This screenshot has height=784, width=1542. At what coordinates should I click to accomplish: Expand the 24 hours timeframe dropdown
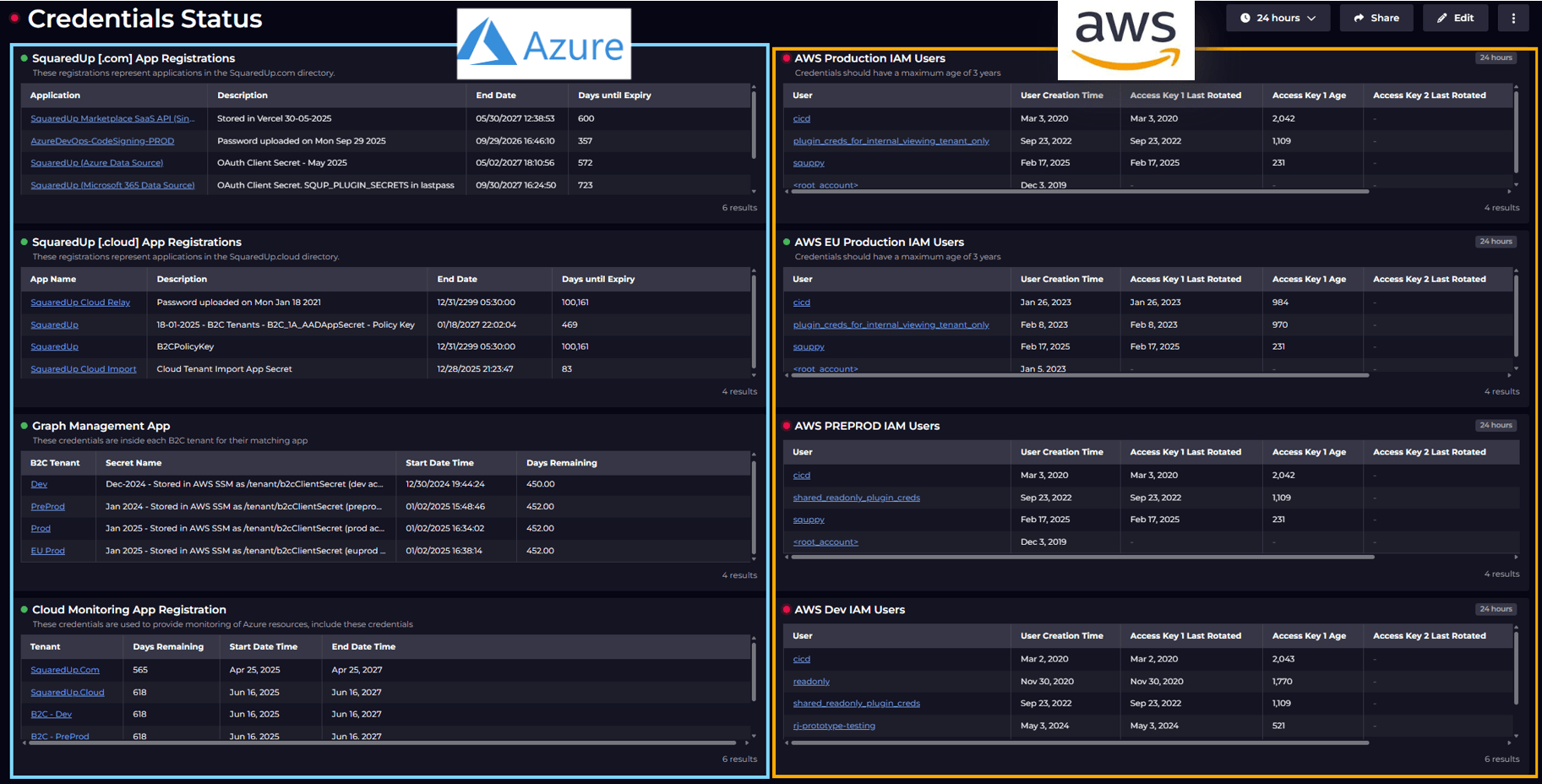(x=1277, y=18)
